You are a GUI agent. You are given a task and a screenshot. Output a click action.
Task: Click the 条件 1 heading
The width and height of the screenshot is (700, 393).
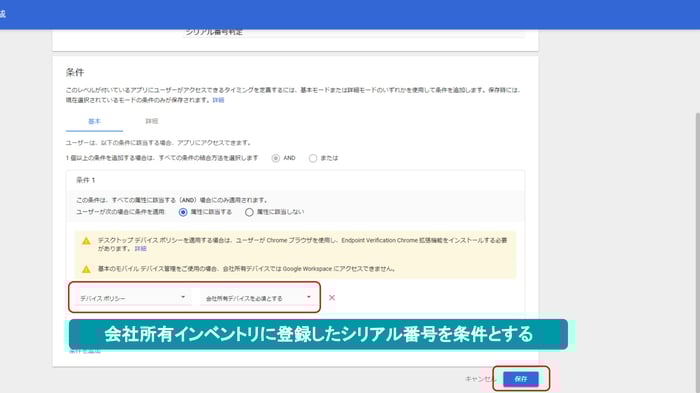coord(86,180)
